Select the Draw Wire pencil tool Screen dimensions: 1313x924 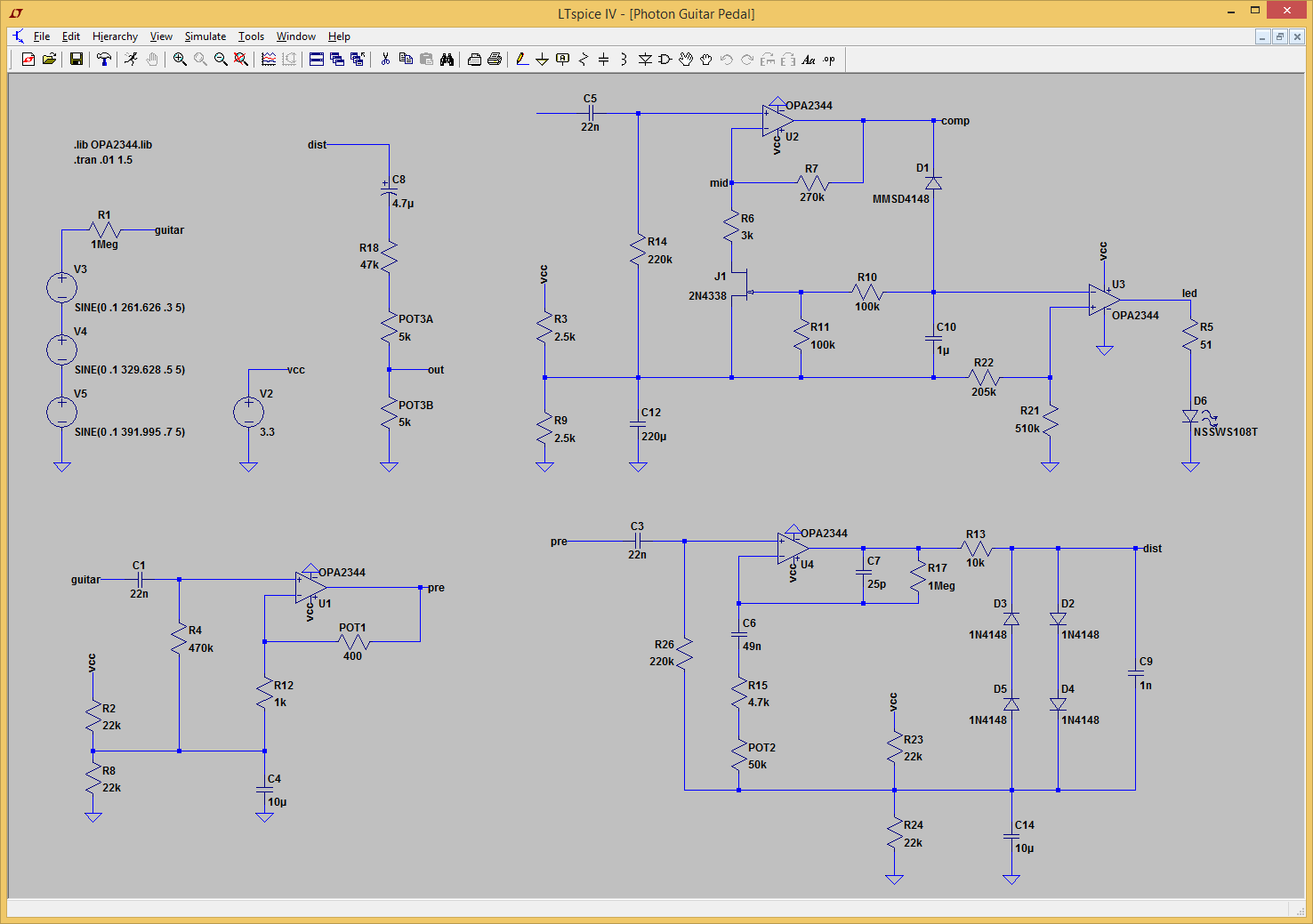522,60
